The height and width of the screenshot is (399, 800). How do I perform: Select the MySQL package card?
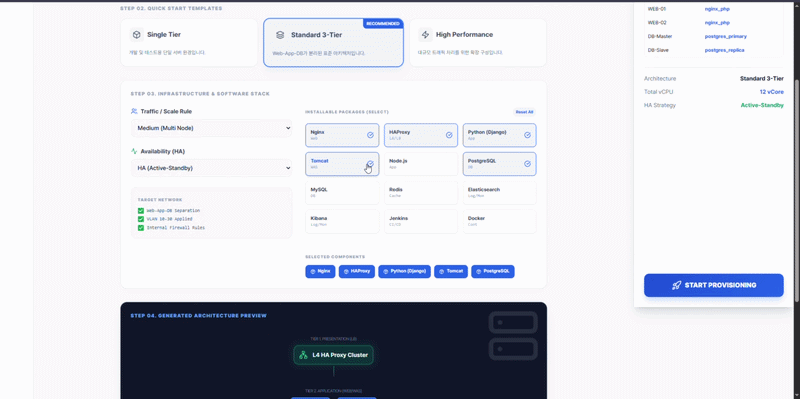pyautogui.click(x=342, y=192)
